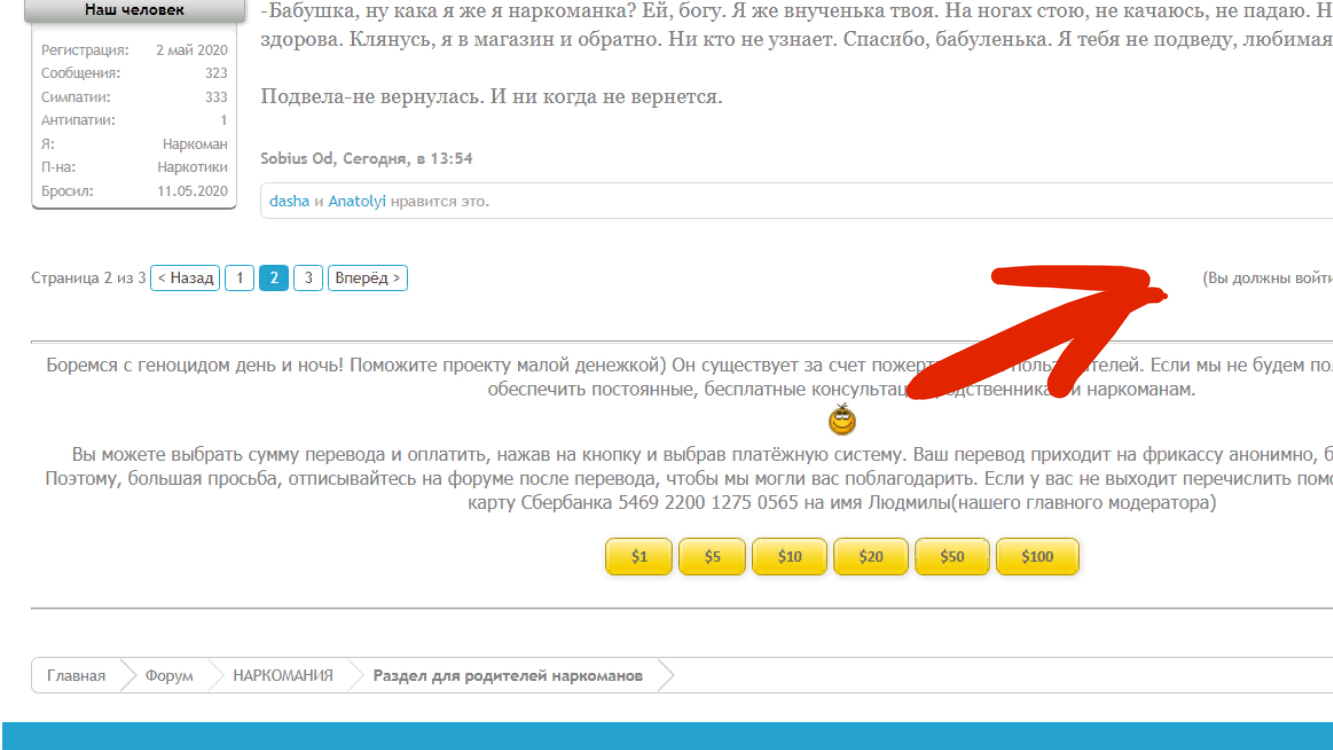Click the П-на value Наркотики
Screen dimensions: 1333x750
(192, 167)
